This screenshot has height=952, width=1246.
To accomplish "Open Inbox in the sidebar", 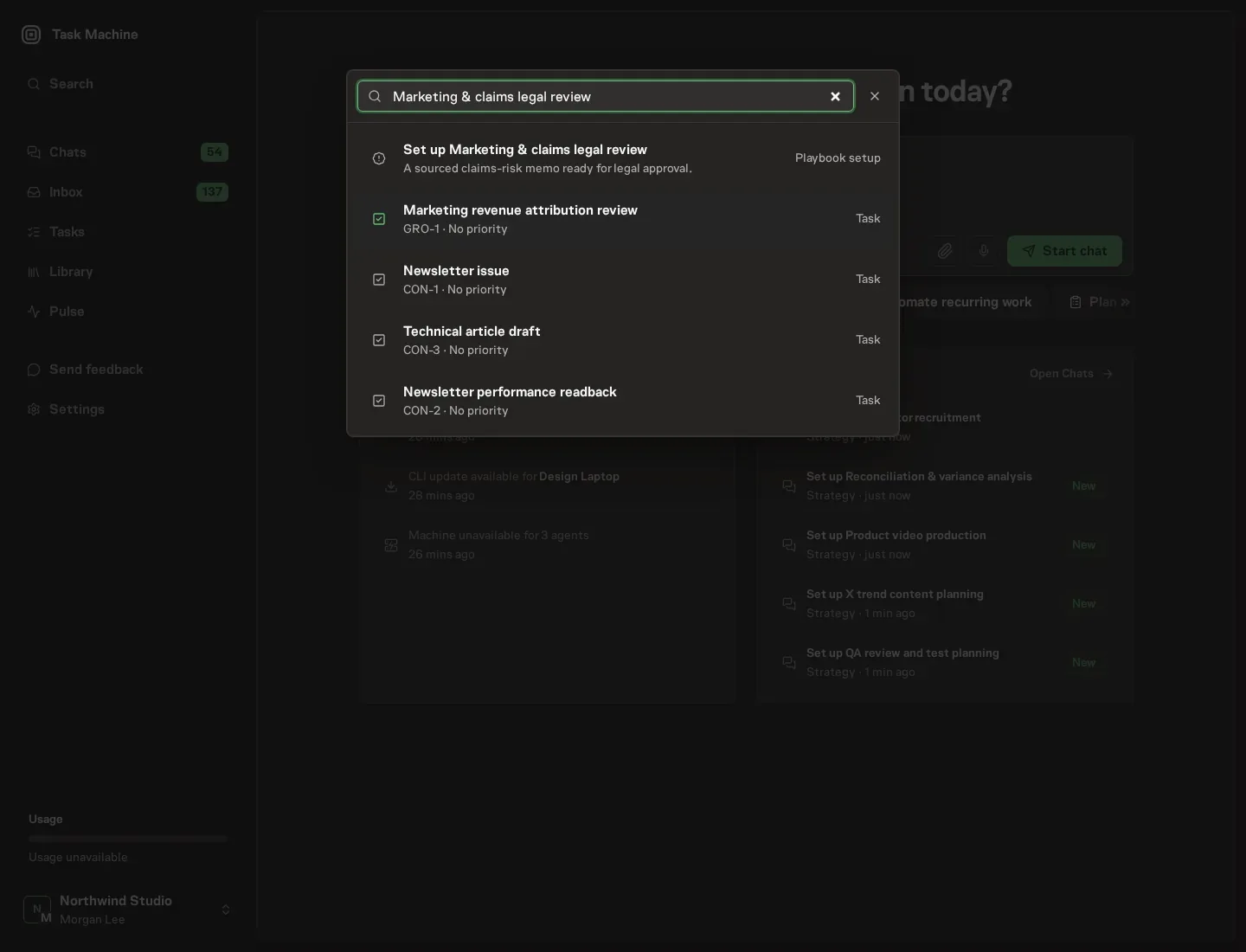I will tap(127, 192).
